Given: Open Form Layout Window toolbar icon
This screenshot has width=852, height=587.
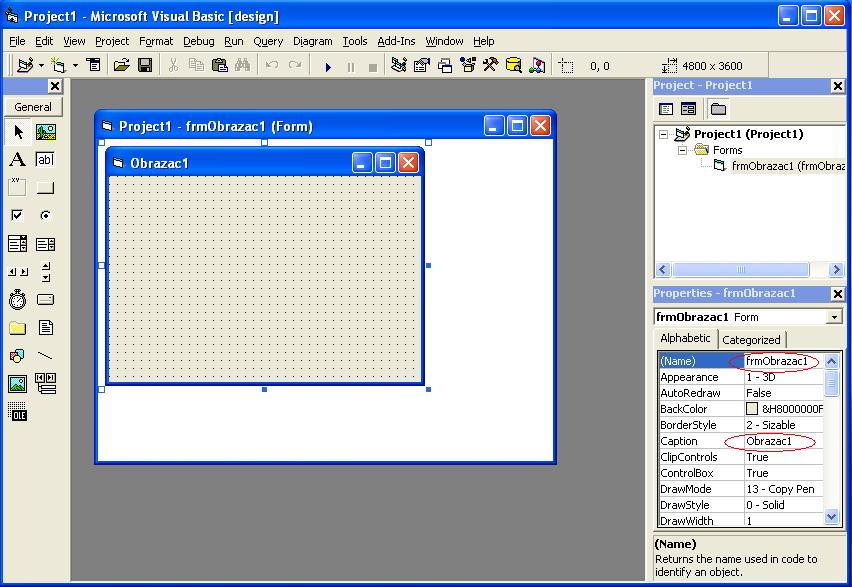Looking at the screenshot, I should click(x=445, y=66).
